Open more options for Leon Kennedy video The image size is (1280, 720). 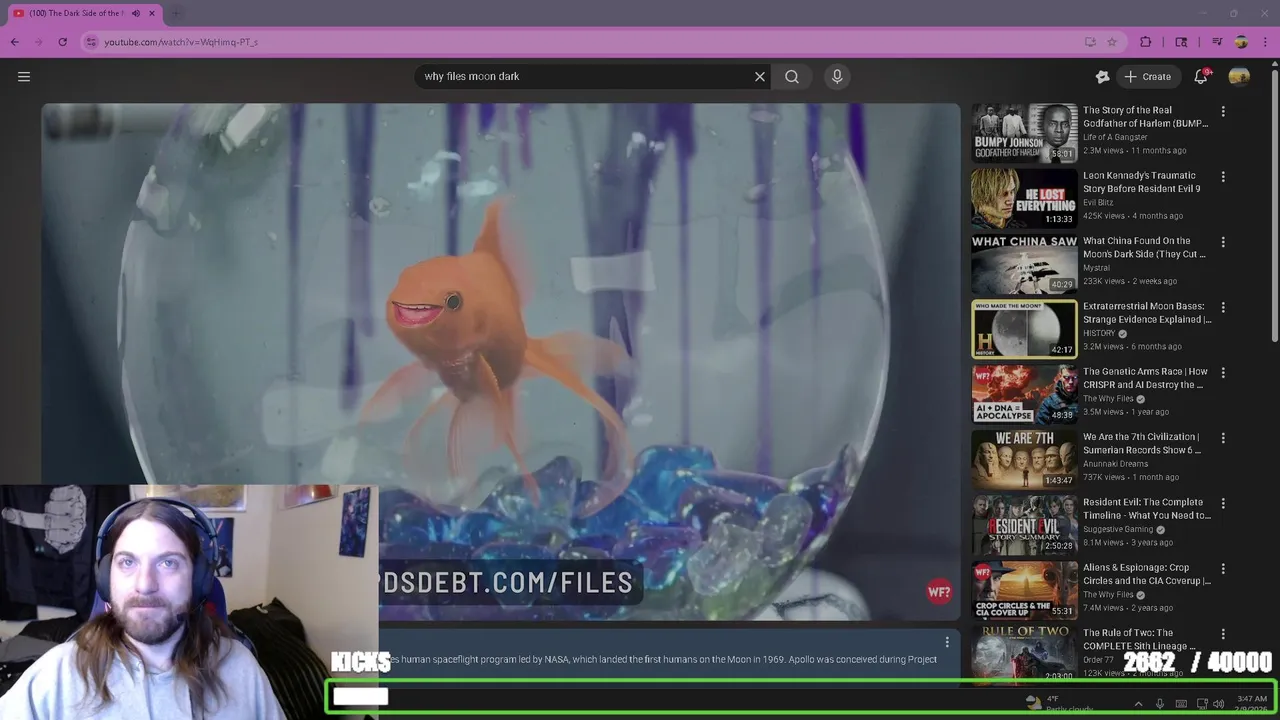coord(1222,177)
